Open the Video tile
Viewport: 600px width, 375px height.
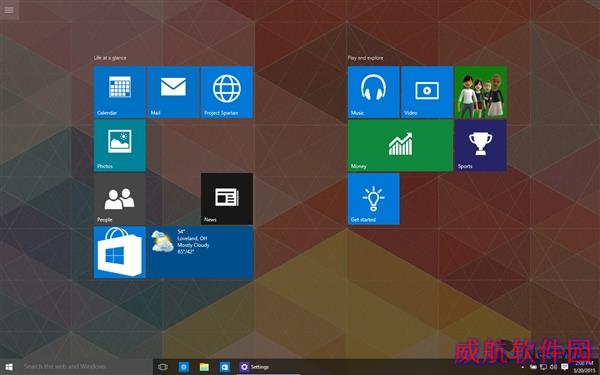(x=427, y=92)
